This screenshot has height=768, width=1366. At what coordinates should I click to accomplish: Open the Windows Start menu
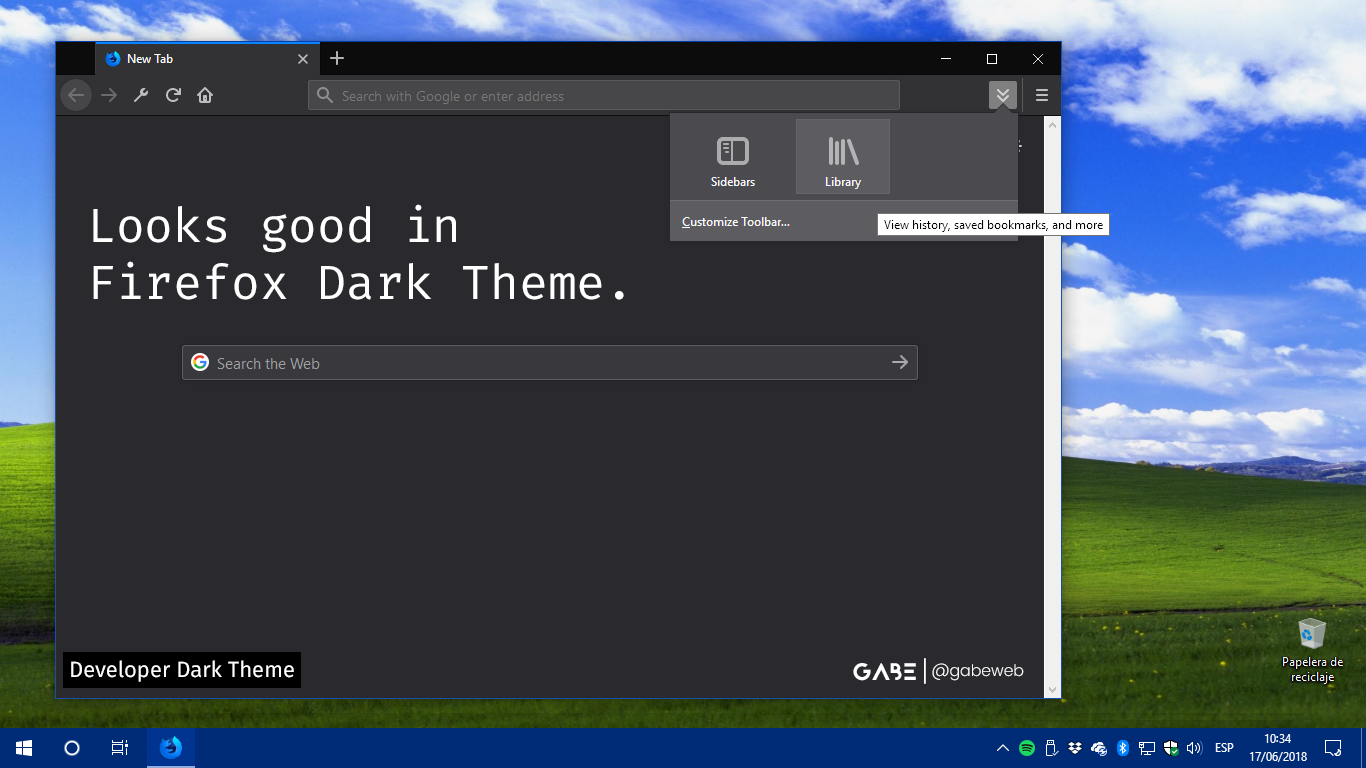pyautogui.click(x=24, y=748)
